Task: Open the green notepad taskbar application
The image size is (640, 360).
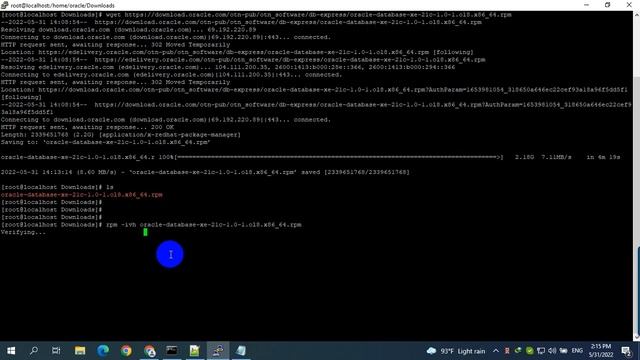Action: pos(195,351)
